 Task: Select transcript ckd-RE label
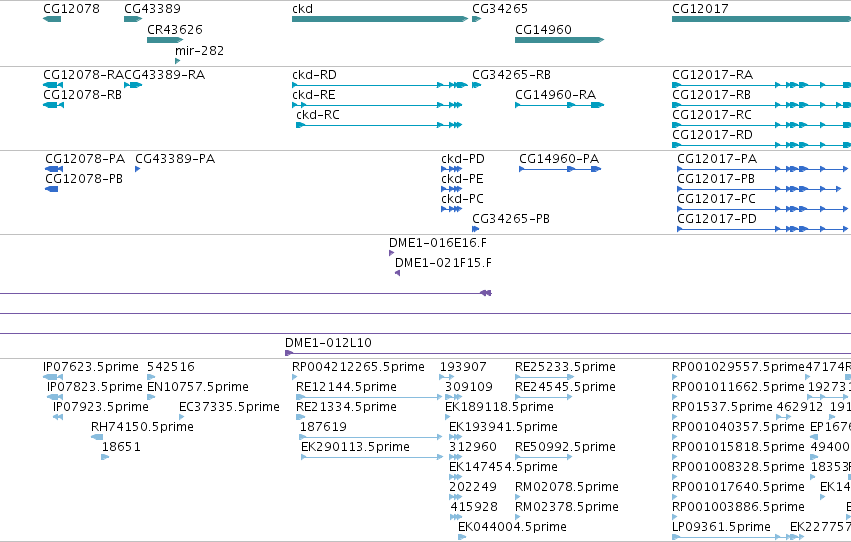pyautogui.click(x=314, y=95)
